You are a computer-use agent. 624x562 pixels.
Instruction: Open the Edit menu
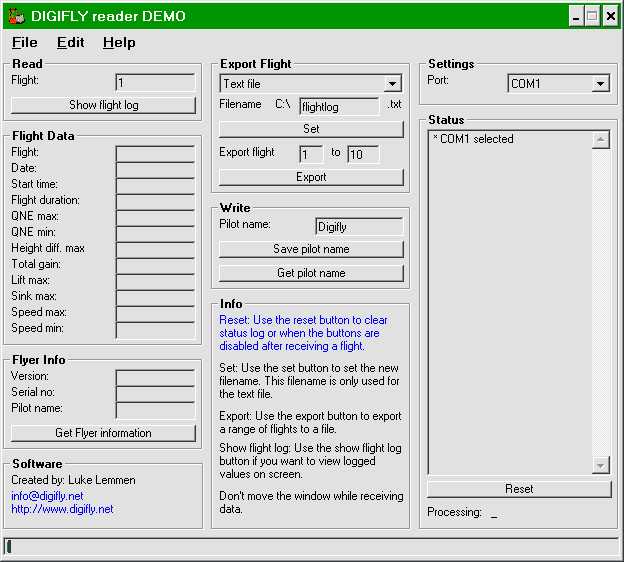(x=70, y=43)
